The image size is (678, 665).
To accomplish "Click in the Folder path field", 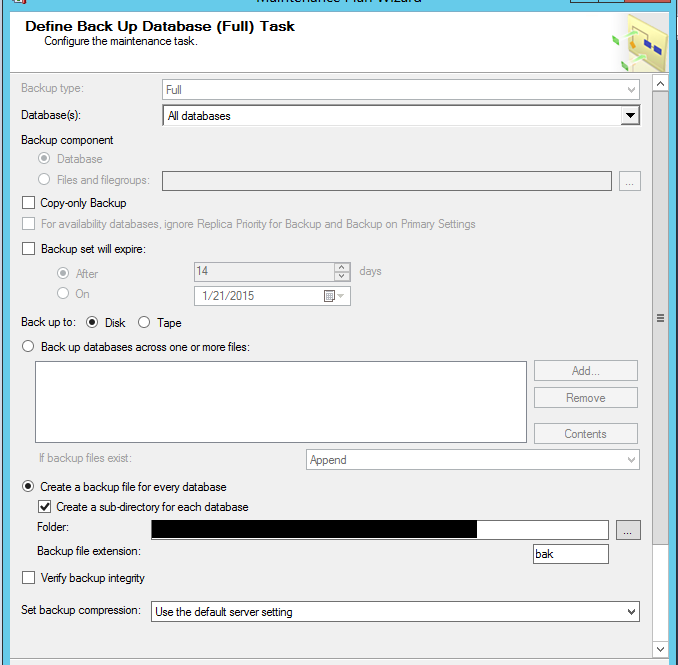I will [380, 530].
